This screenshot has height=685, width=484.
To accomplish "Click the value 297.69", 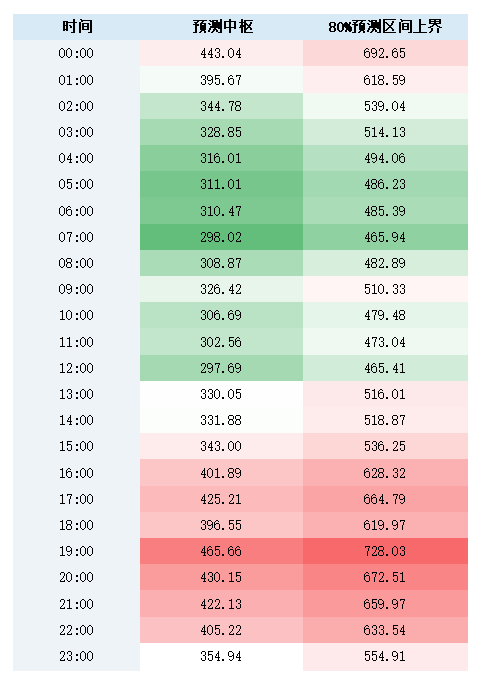I will pyautogui.click(x=221, y=368).
